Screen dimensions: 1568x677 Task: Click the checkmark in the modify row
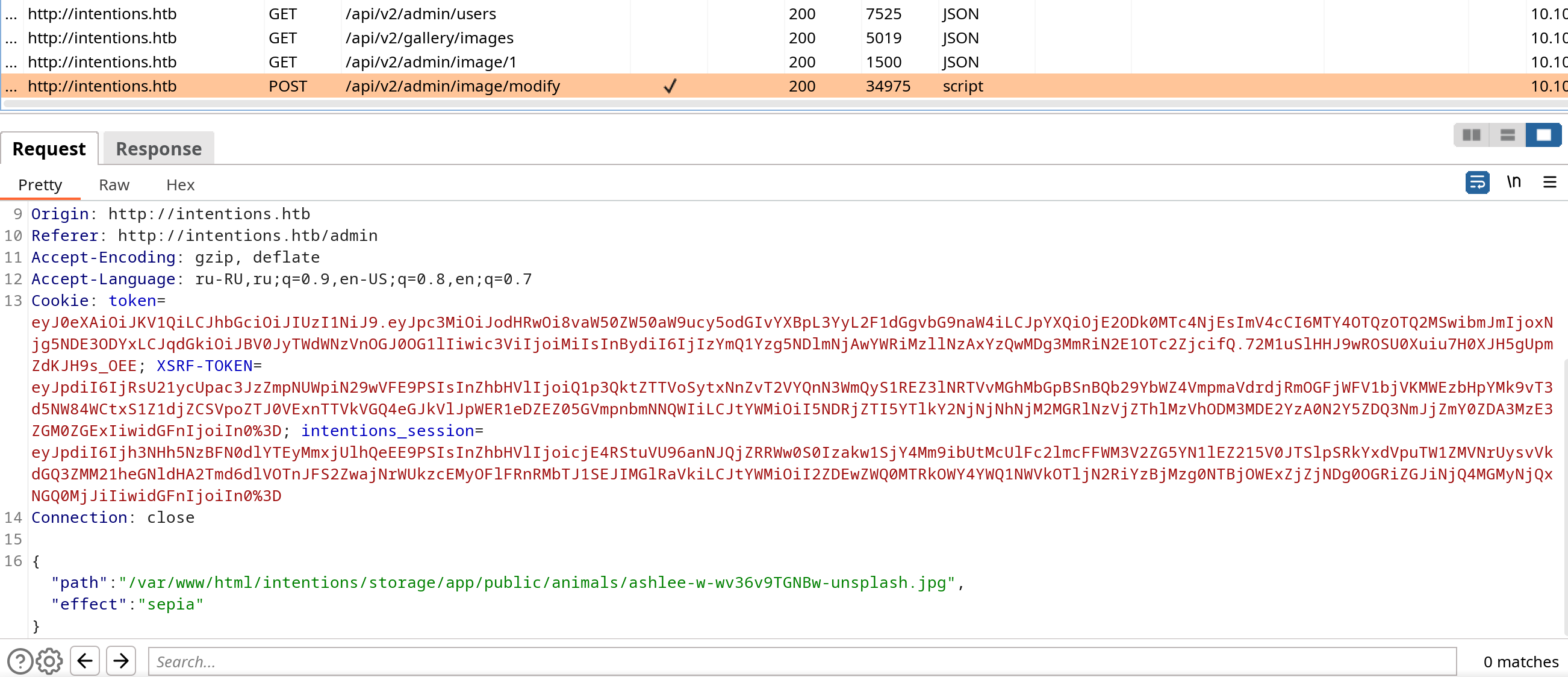670,86
